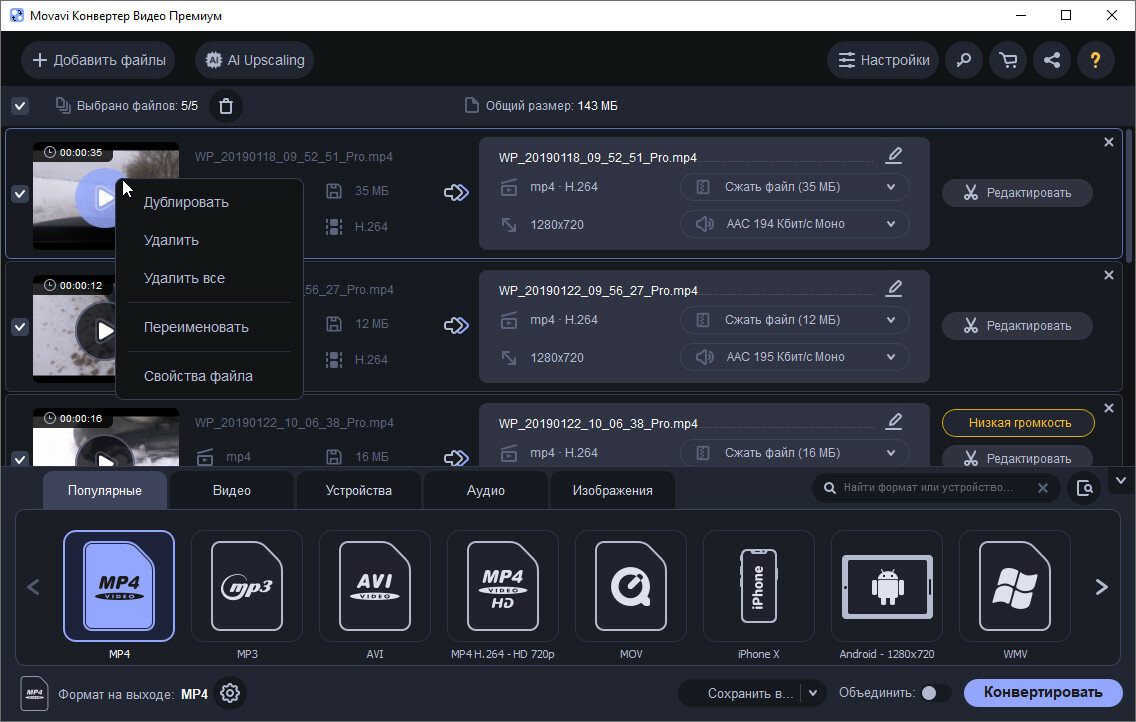Open the shopping cart icon
This screenshot has width=1136, height=722.
point(1008,60)
